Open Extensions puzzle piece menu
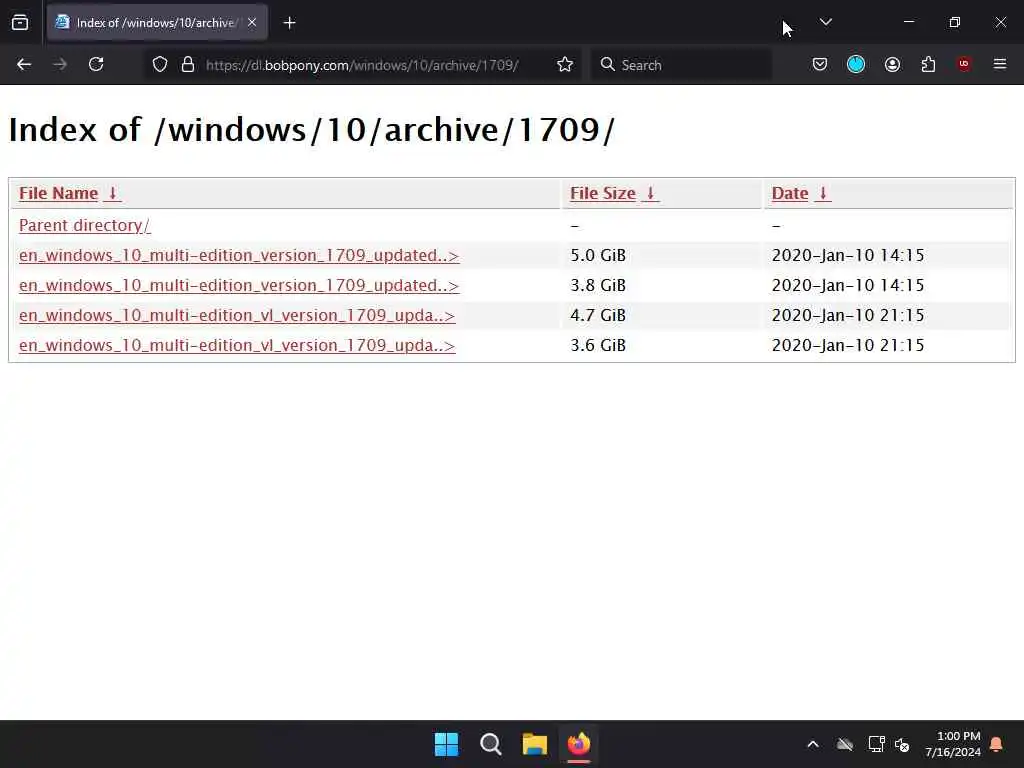The image size is (1024, 768). point(928,64)
